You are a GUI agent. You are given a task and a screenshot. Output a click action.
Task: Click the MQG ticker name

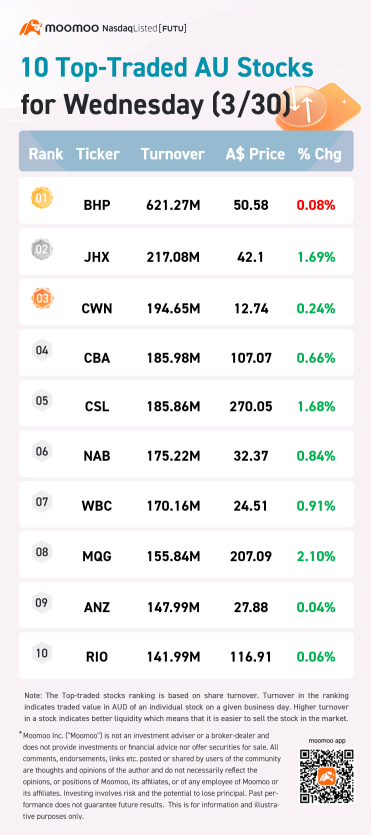[97, 556]
